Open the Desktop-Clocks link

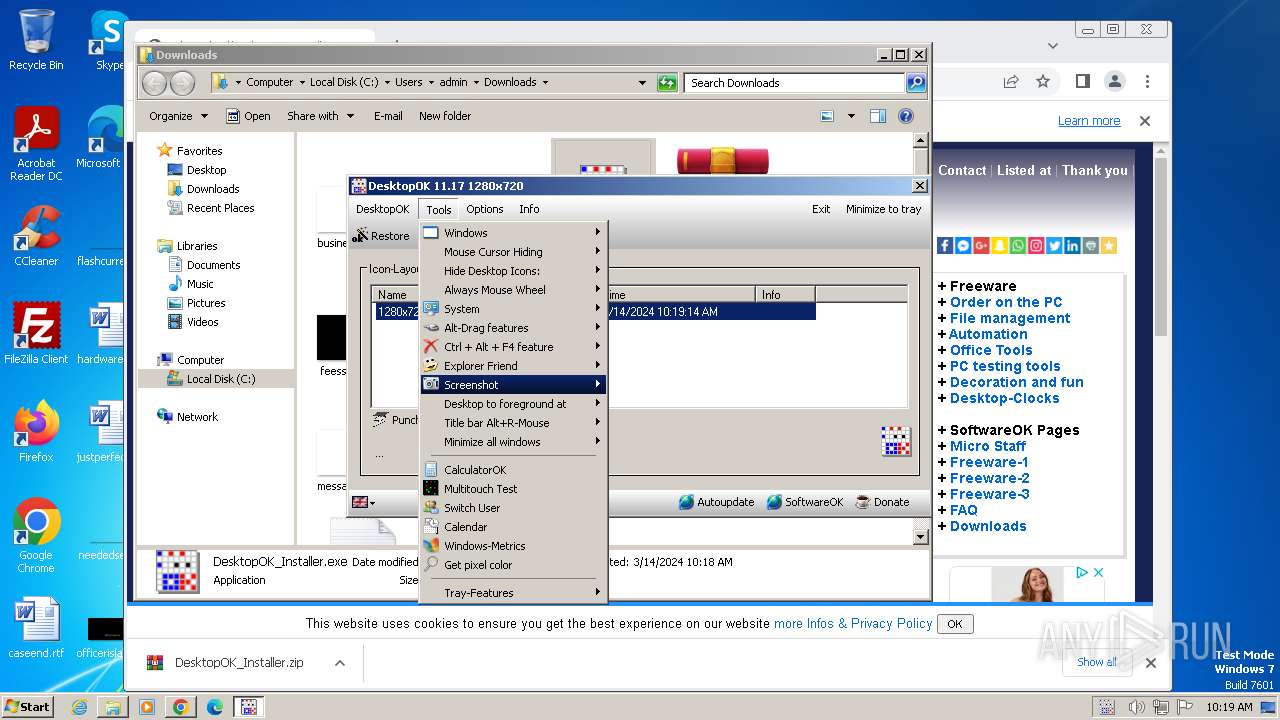pos(1004,398)
